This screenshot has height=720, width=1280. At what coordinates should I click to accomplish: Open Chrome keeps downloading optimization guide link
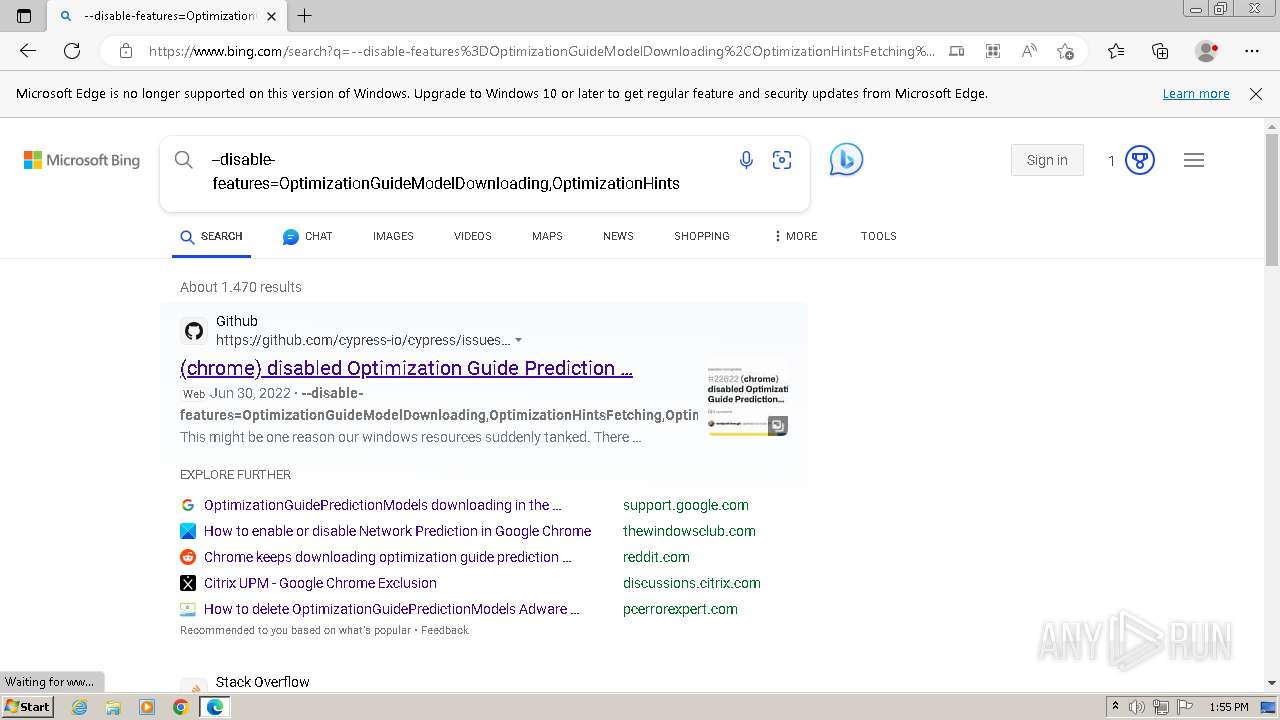click(388, 557)
